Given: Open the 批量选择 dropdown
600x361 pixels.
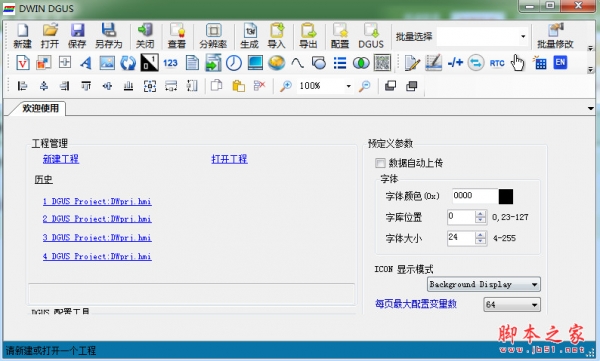Looking at the screenshot, I should [522, 36].
